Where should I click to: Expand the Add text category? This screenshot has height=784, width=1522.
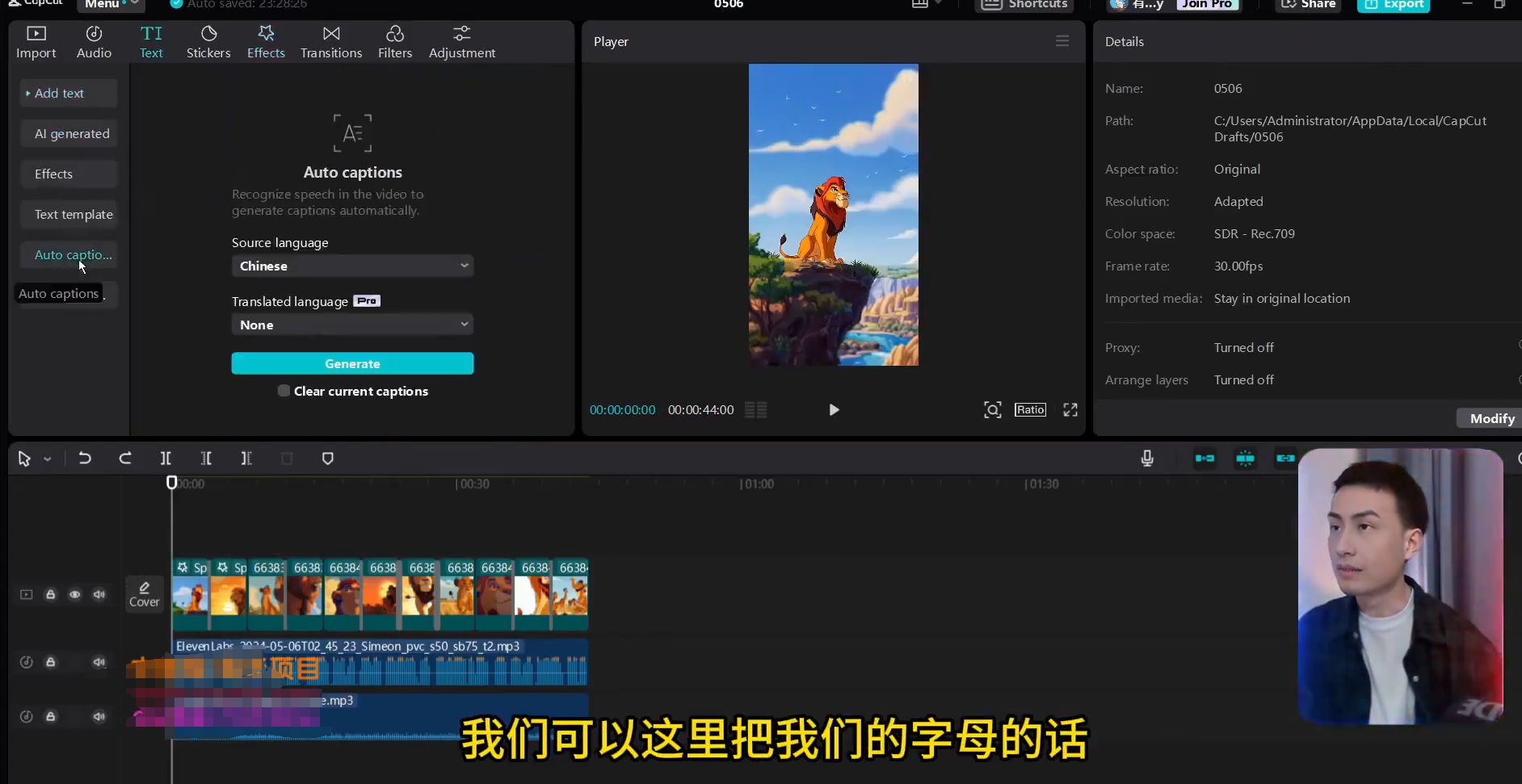tap(69, 93)
